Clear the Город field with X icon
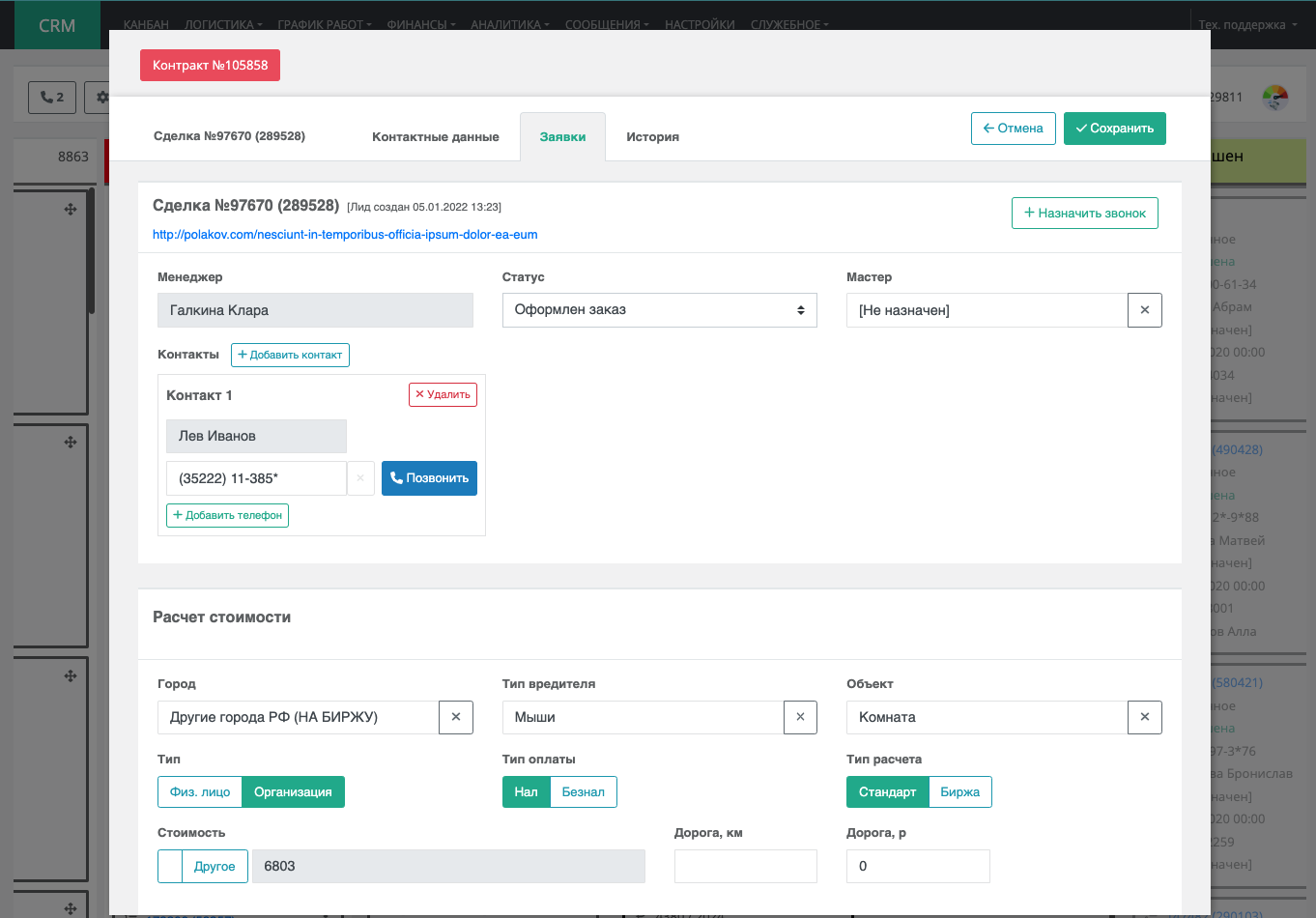 tap(455, 717)
